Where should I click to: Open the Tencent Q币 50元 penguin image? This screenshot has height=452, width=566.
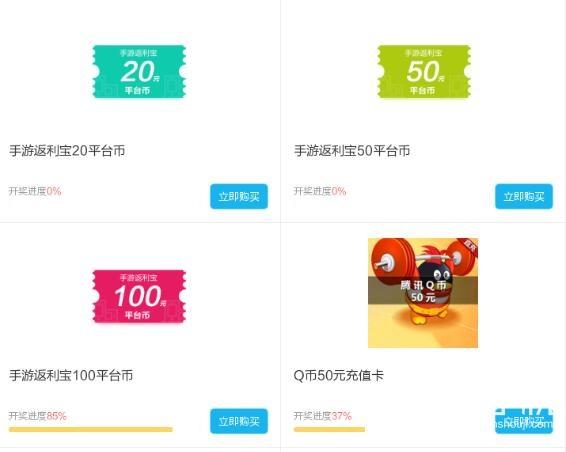pos(423,293)
